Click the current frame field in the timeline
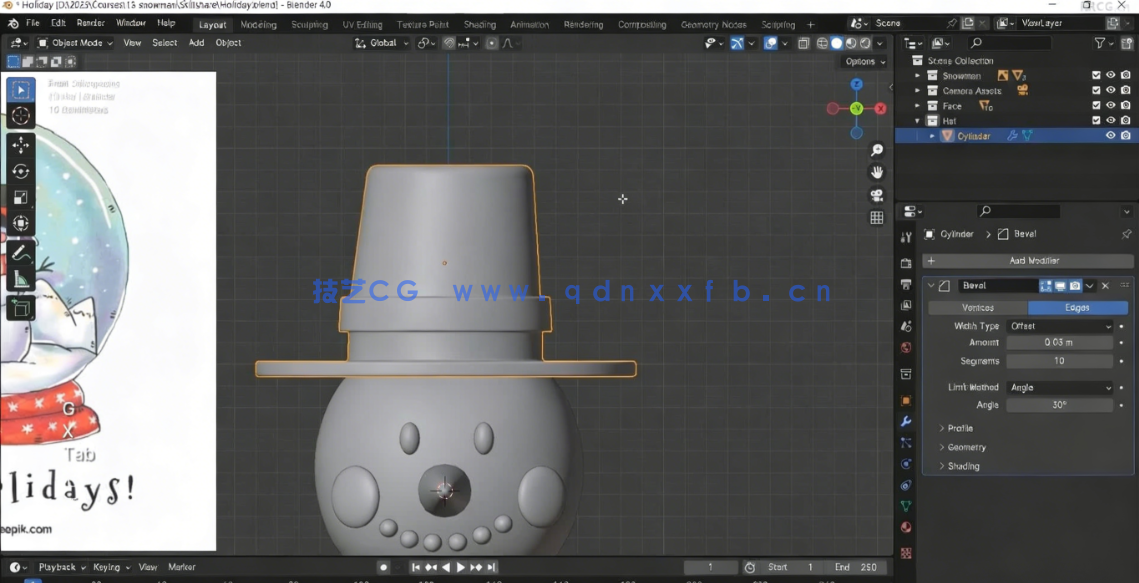 (x=711, y=567)
